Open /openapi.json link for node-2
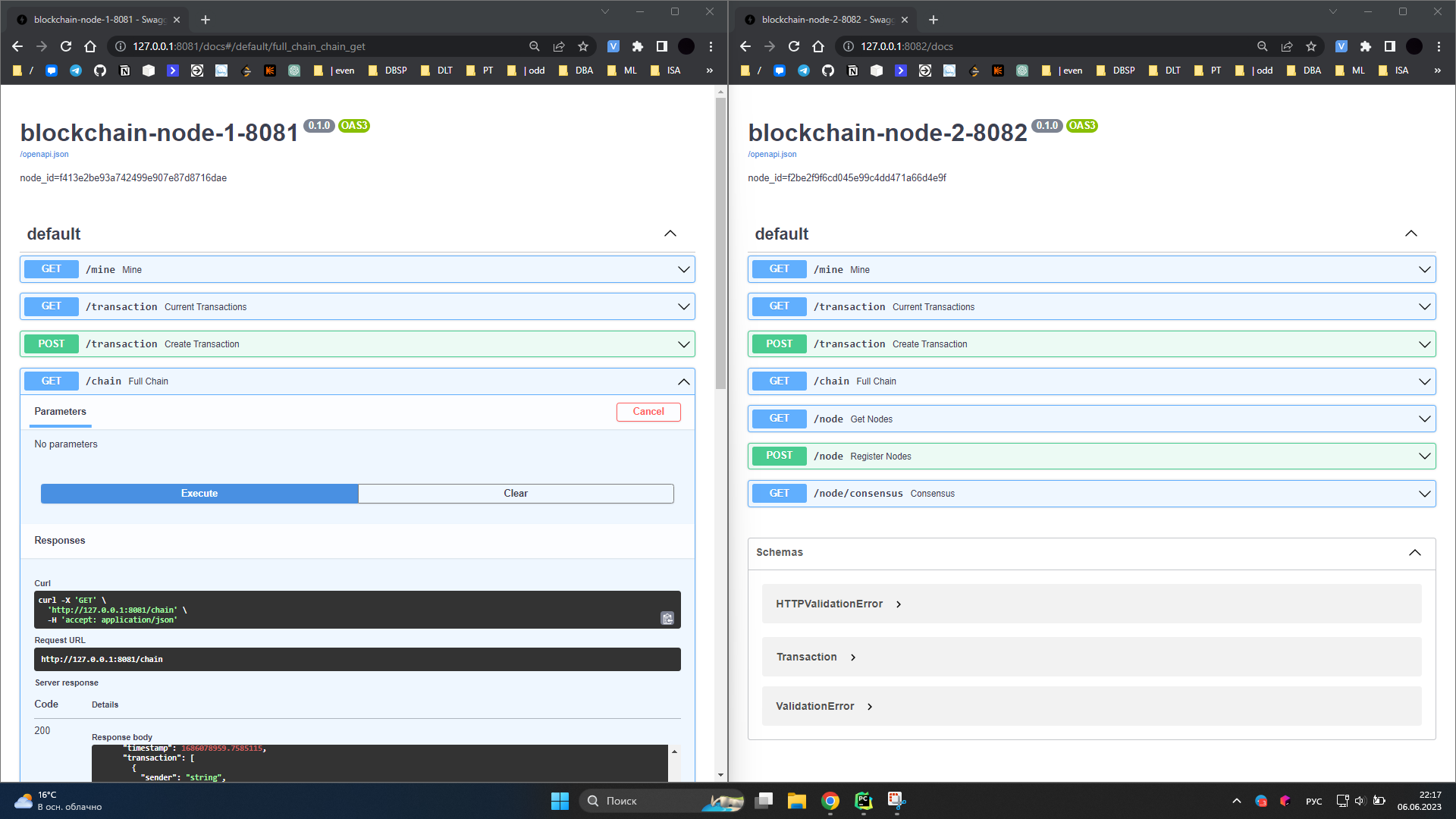 (x=772, y=154)
